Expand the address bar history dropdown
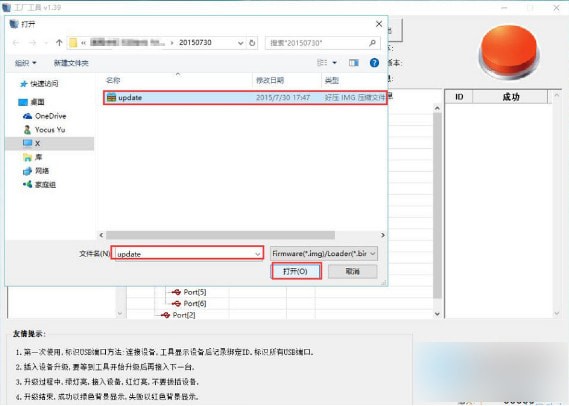 tap(240, 43)
